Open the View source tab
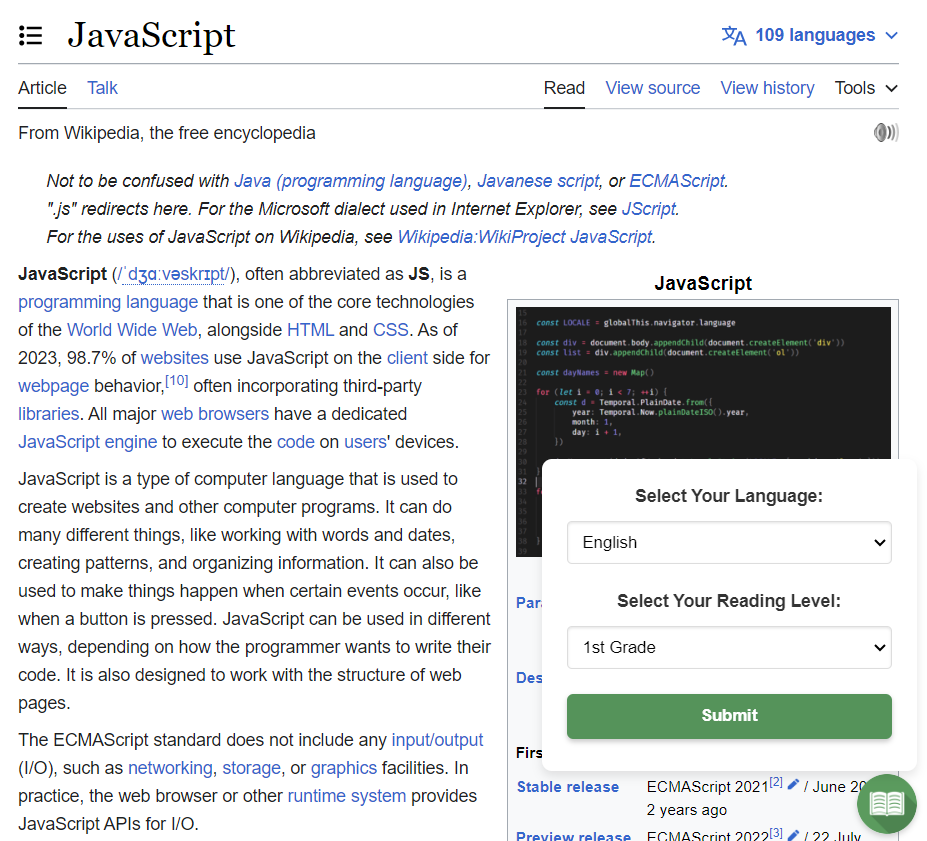927x841 pixels. (x=652, y=88)
